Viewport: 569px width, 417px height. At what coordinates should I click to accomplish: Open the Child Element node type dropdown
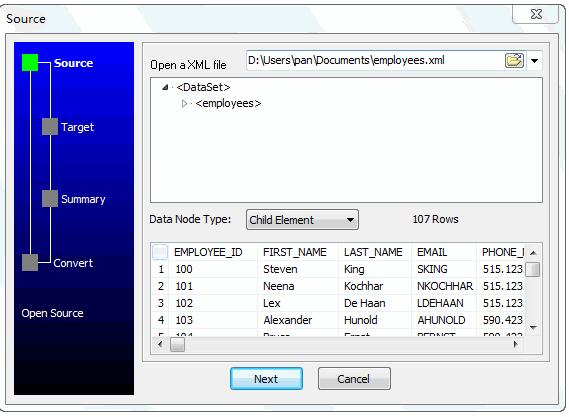tap(302, 220)
